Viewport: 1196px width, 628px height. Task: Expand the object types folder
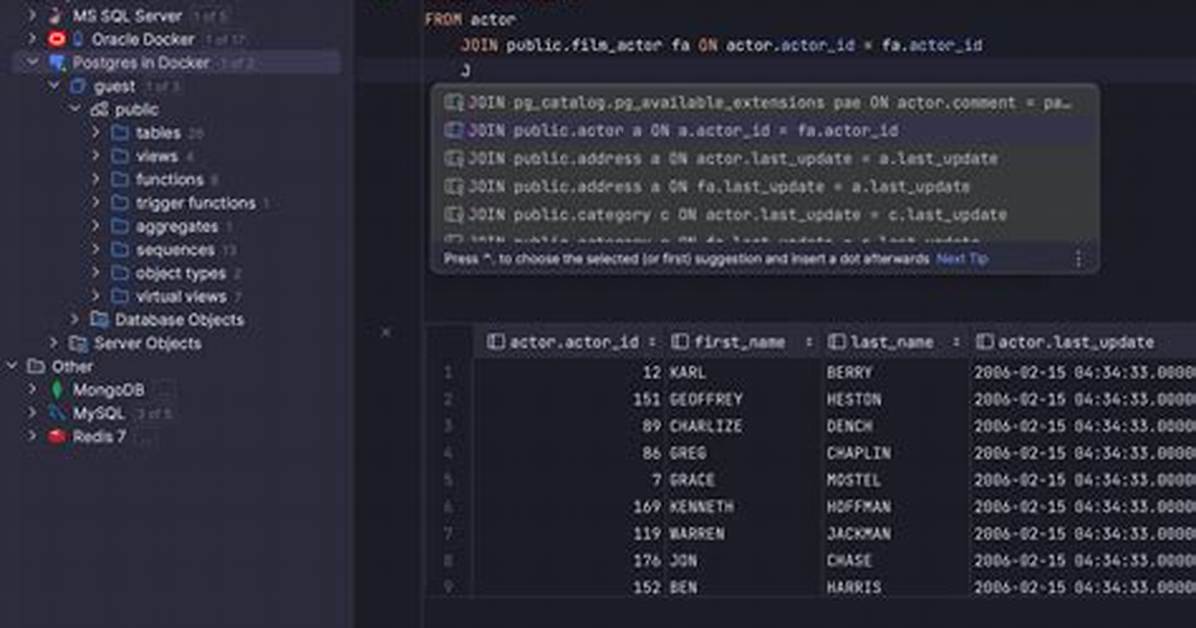point(95,272)
